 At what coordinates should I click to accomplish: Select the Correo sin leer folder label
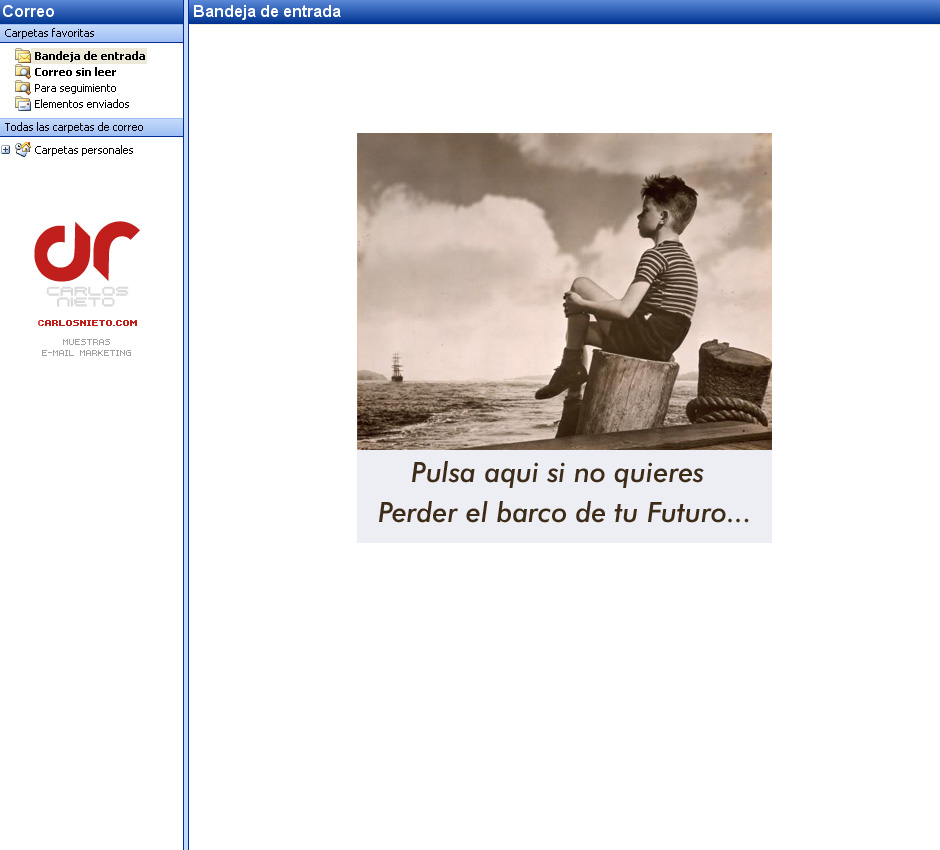click(x=75, y=72)
